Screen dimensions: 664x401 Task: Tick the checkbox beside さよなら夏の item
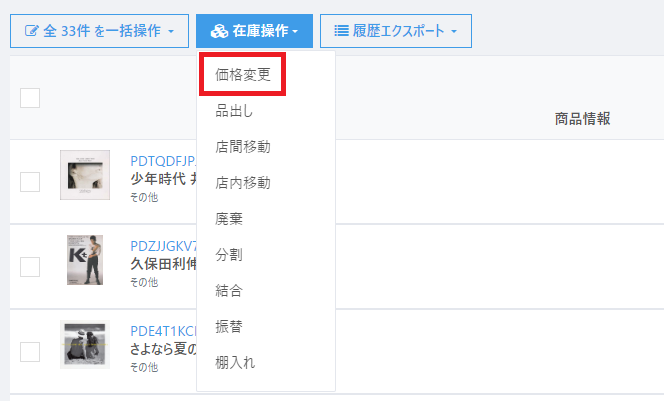point(30,351)
